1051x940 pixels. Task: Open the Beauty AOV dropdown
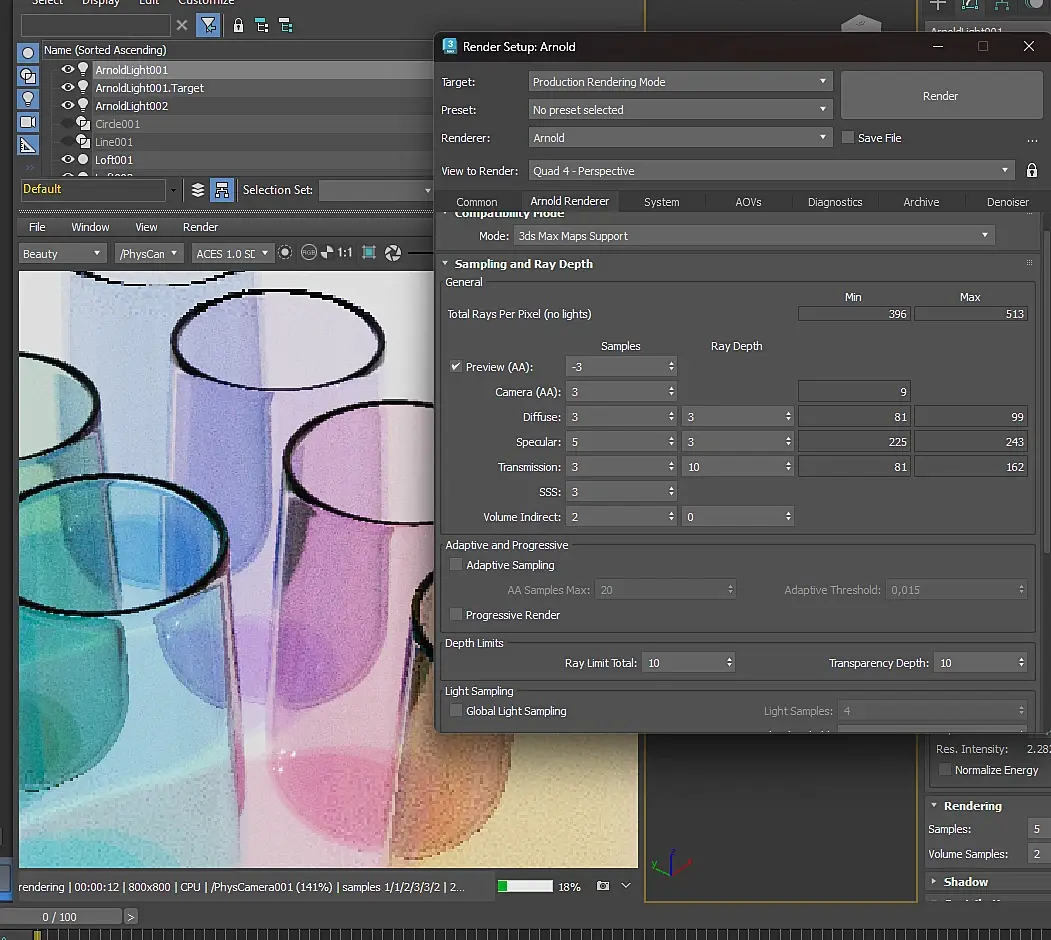[62, 254]
